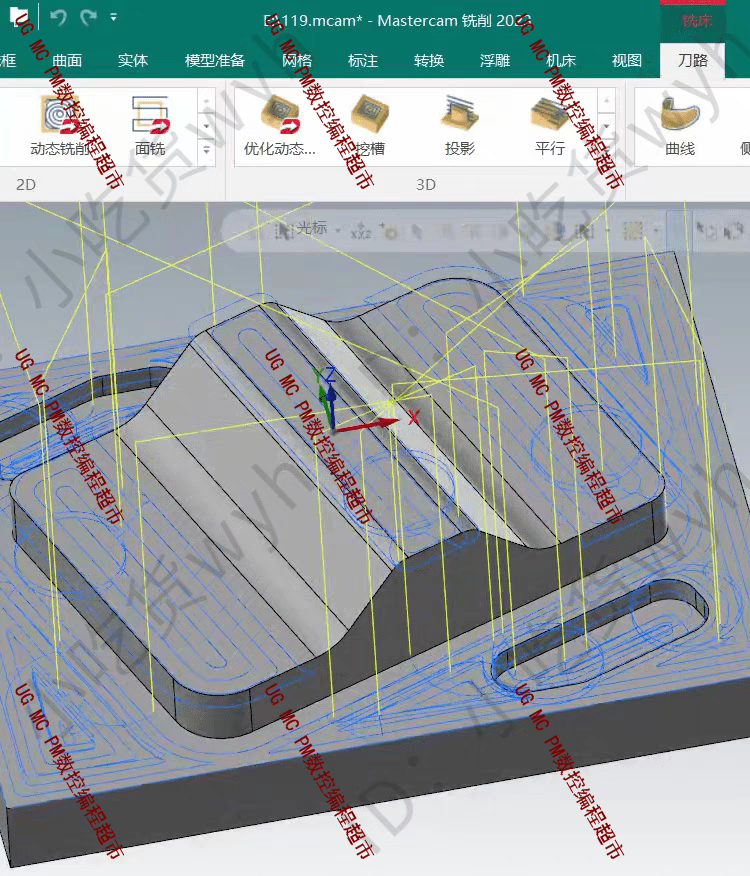
Task: Select the 动态铣削 dynamic milling toolpath
Action: (x=61, y=125)
